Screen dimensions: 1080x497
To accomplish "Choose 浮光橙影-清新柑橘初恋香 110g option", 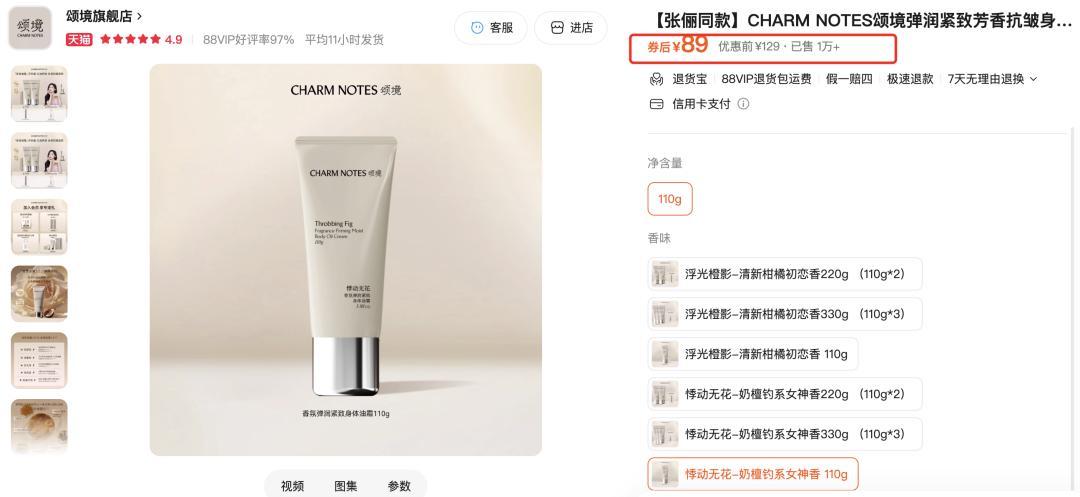I will (x=753, y=354).
